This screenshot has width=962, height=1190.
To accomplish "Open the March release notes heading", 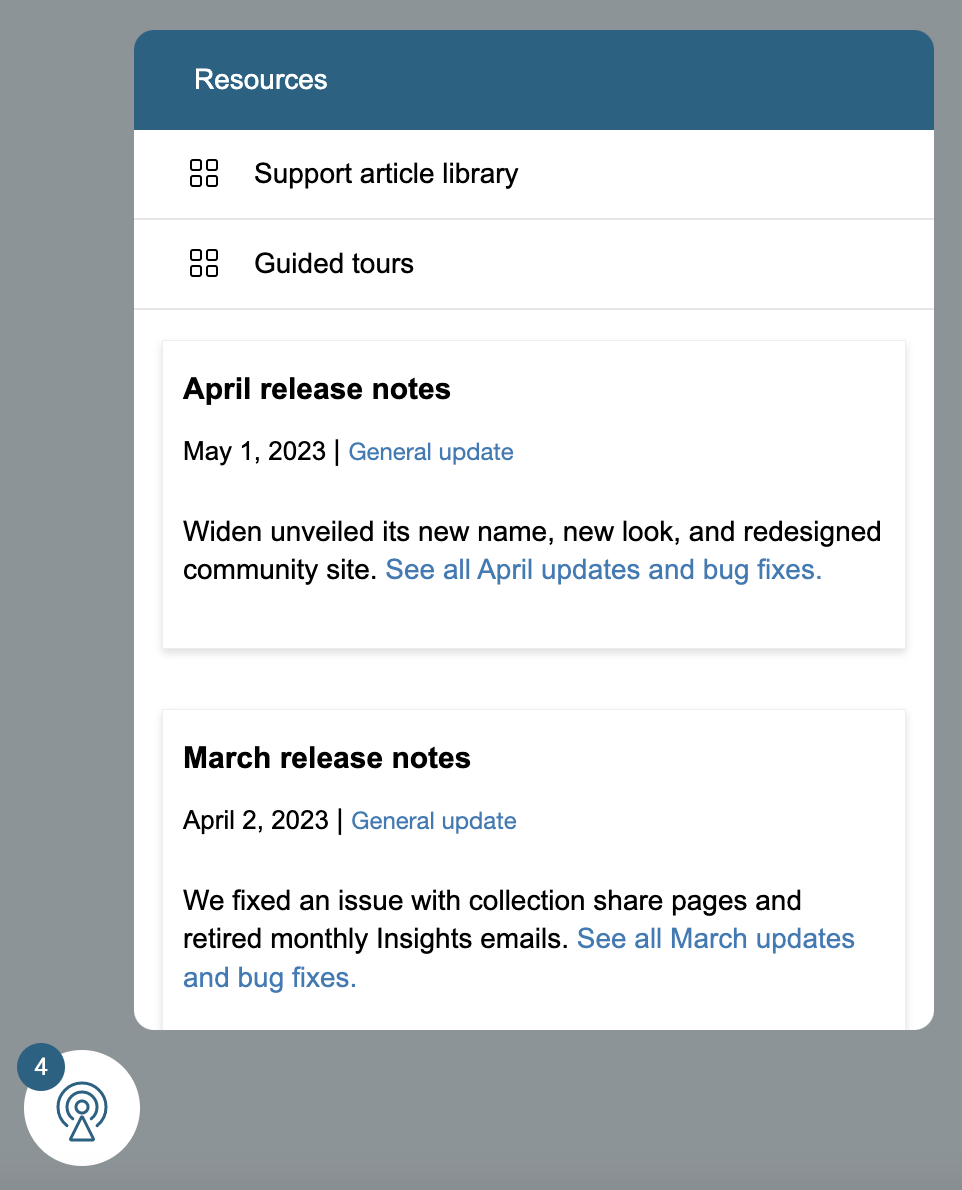I will (x=327, y=757).
